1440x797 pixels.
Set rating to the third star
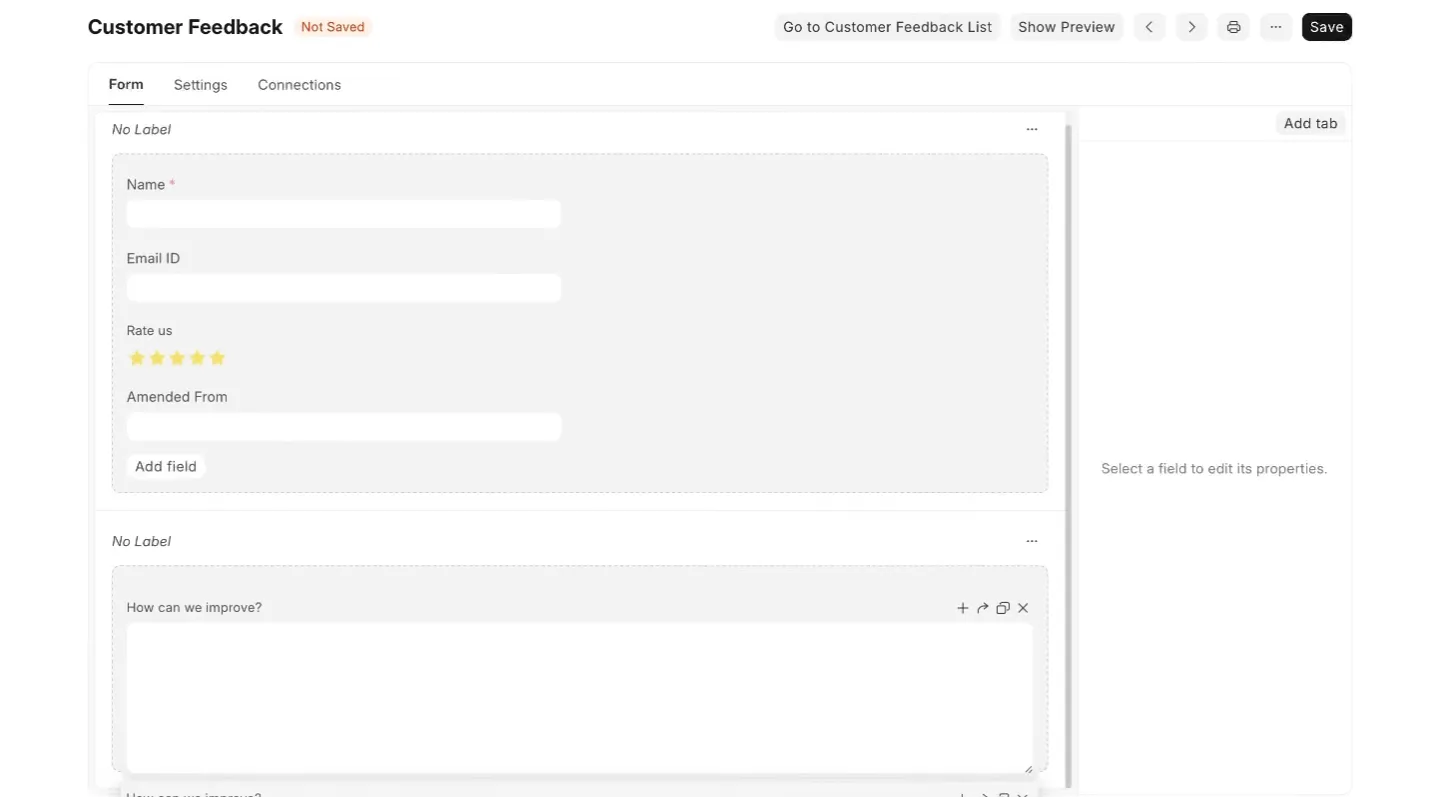(x=177, y=358)
